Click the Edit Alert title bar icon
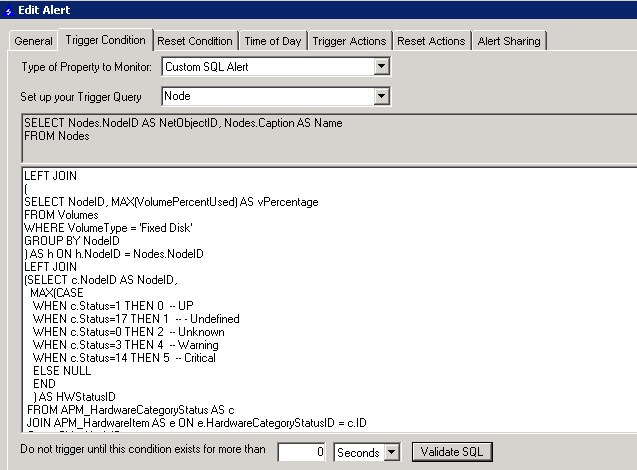The height and width of the screenshot is (470, 637). 8,11
